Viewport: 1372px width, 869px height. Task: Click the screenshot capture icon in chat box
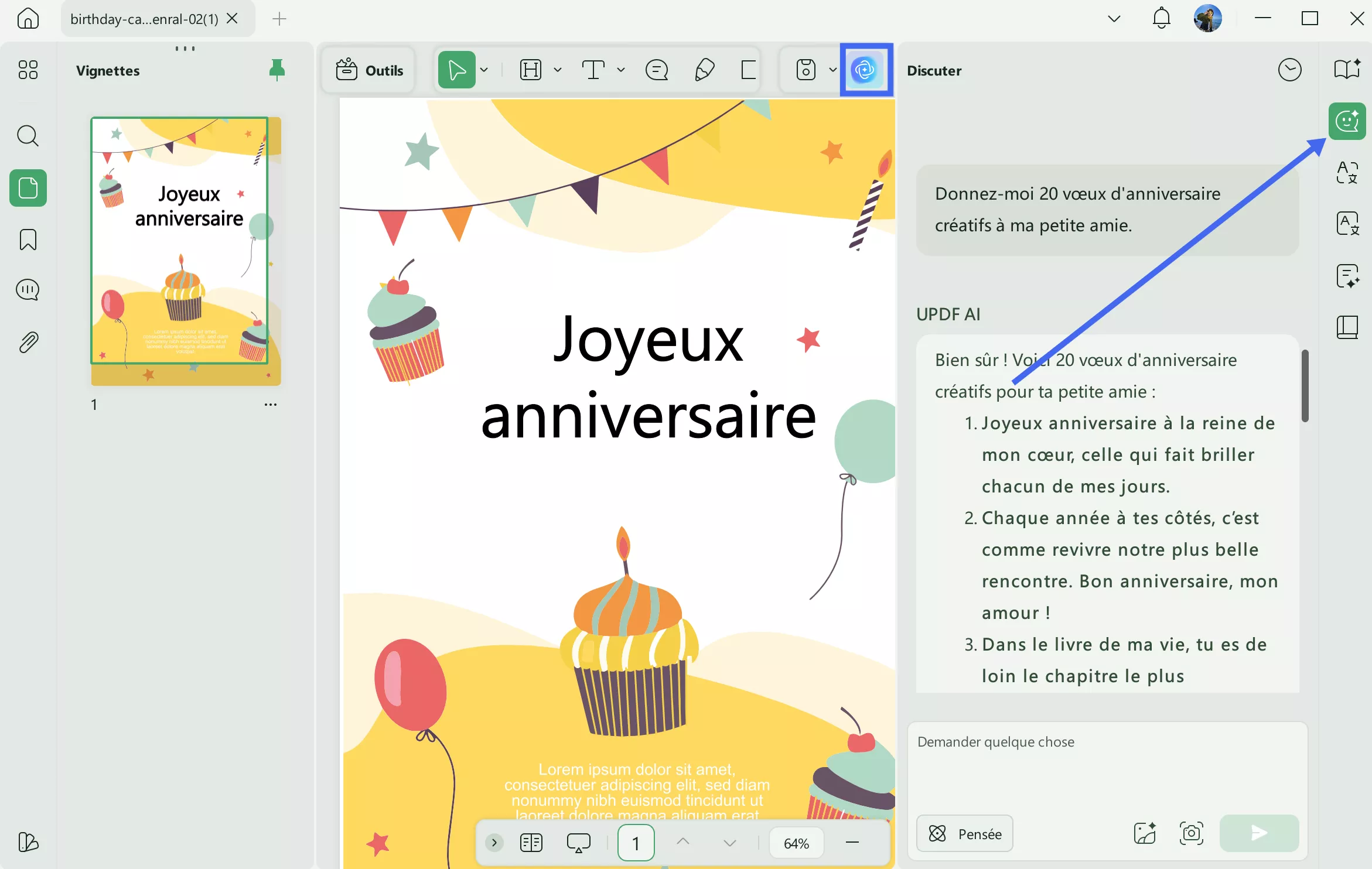(1191, 833)
